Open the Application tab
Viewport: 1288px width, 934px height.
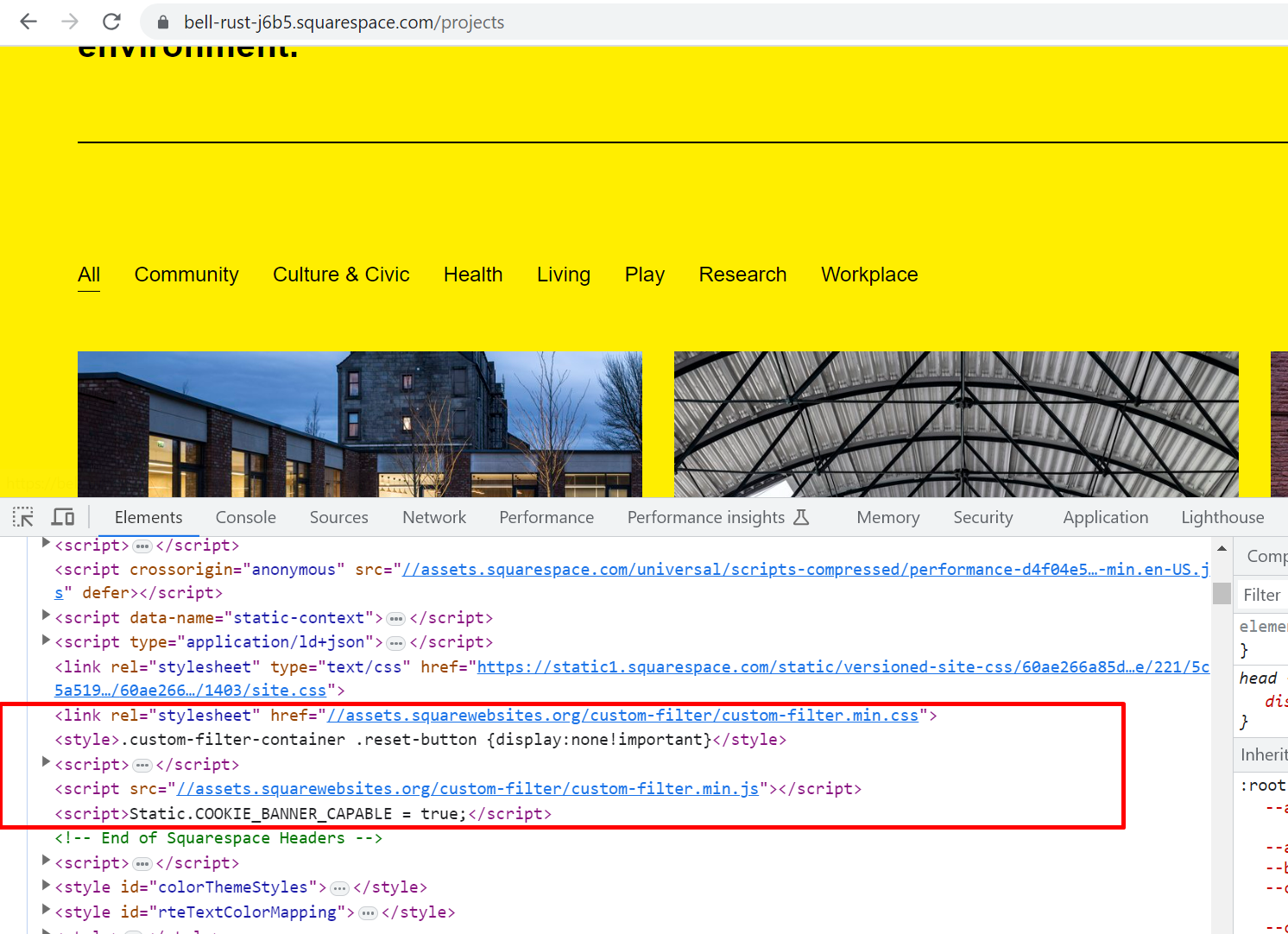(1106, 517)
